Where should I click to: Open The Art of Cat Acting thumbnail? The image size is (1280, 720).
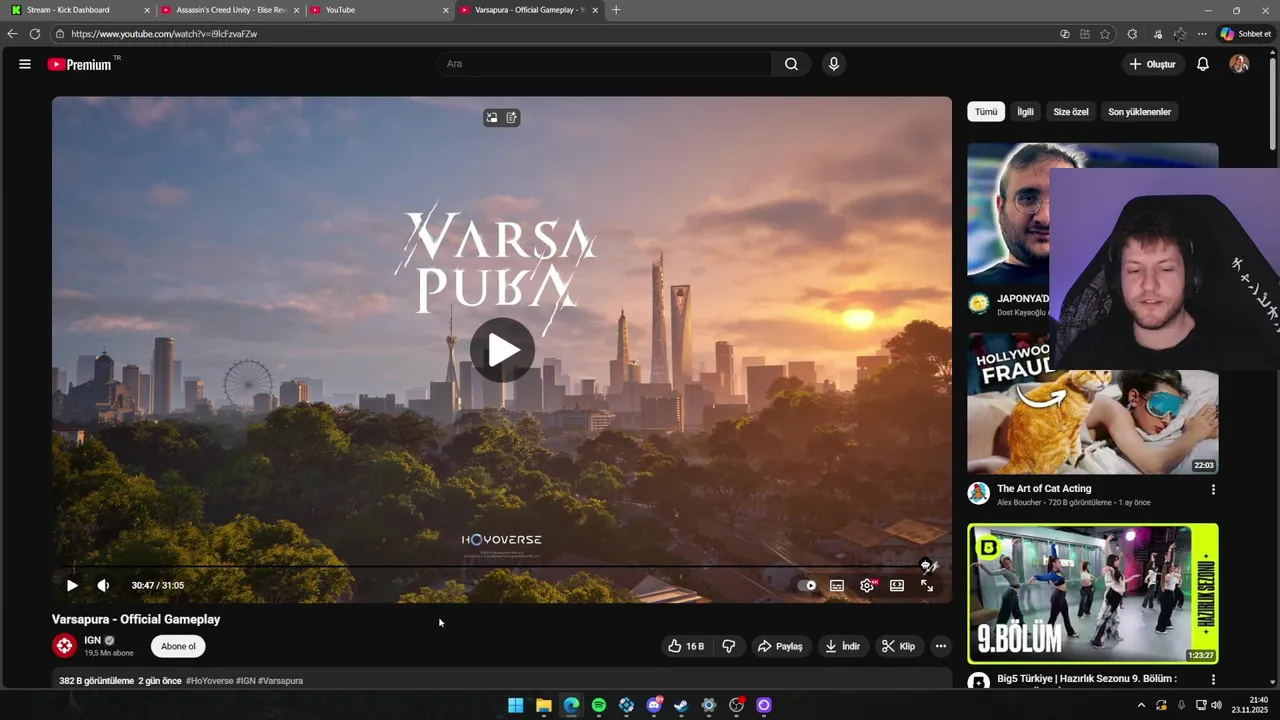(x=1092, y=403)
